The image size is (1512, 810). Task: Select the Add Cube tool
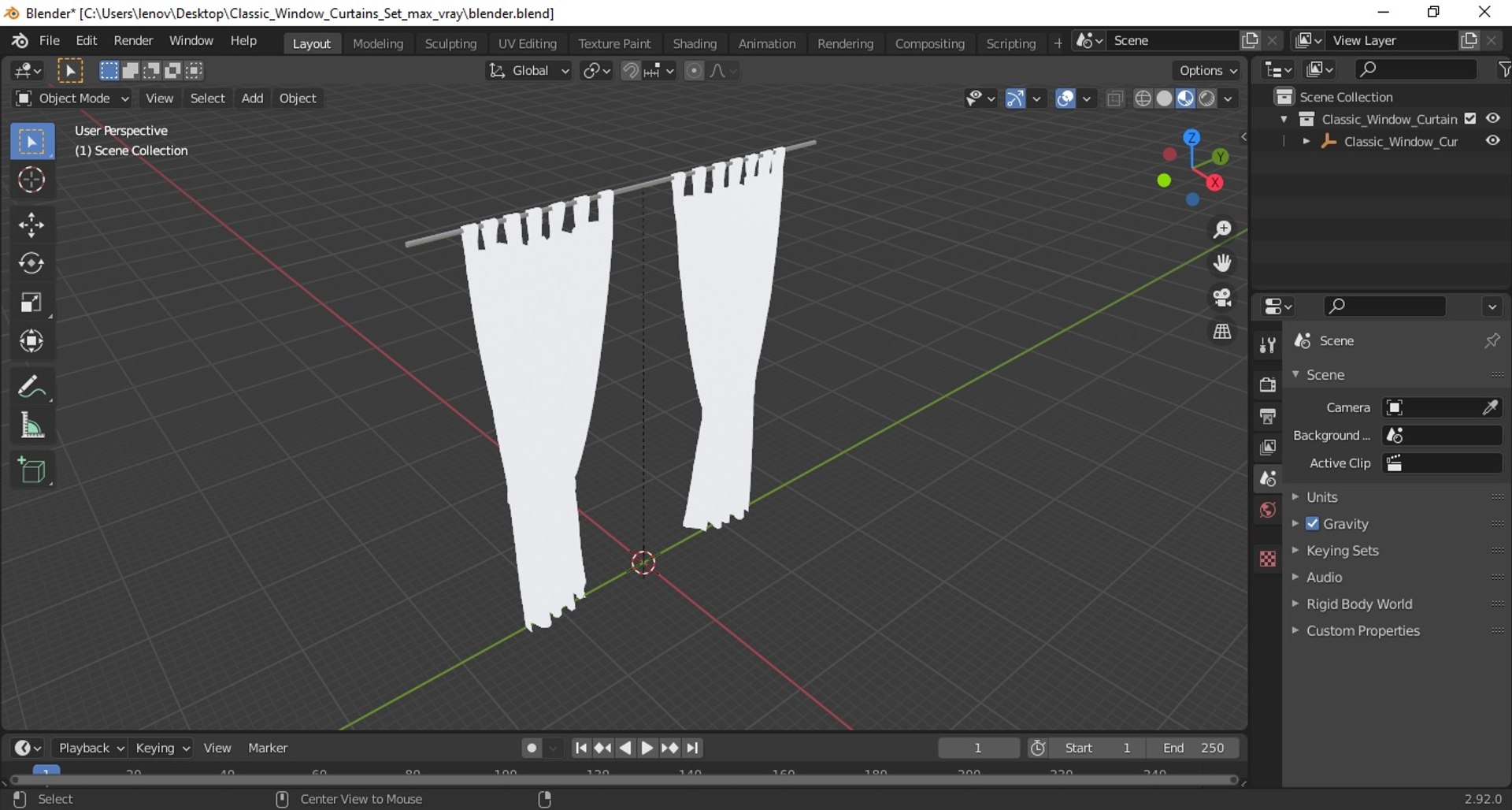click(31, 471)
